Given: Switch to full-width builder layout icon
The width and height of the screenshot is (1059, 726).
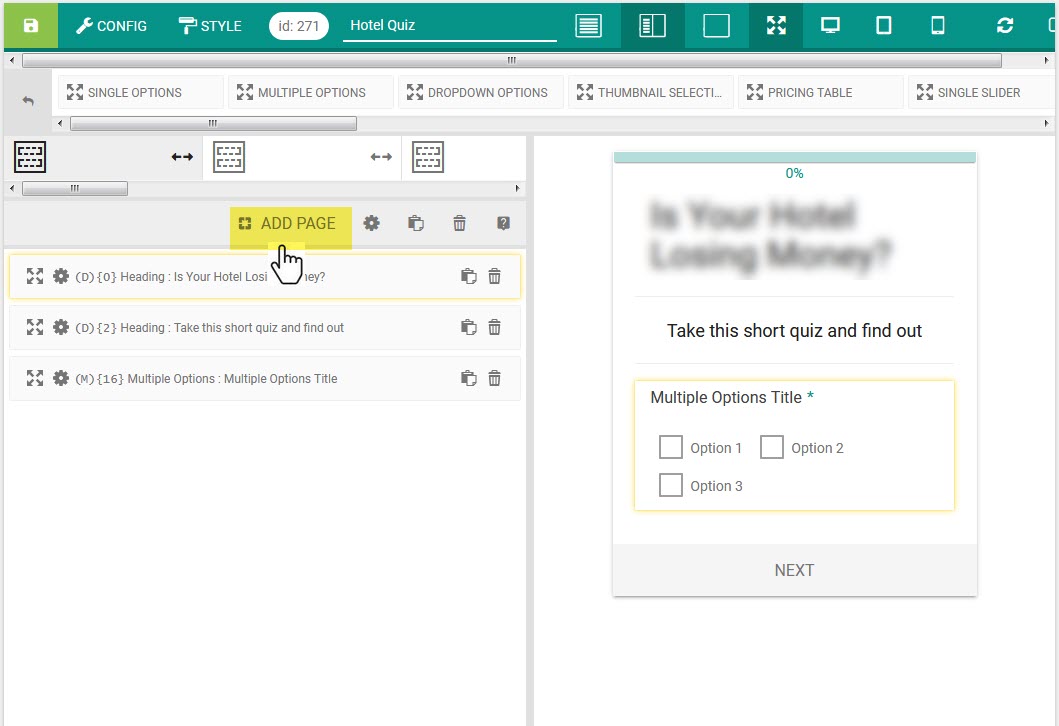Looking at the screenshot, I should [588, 26].
